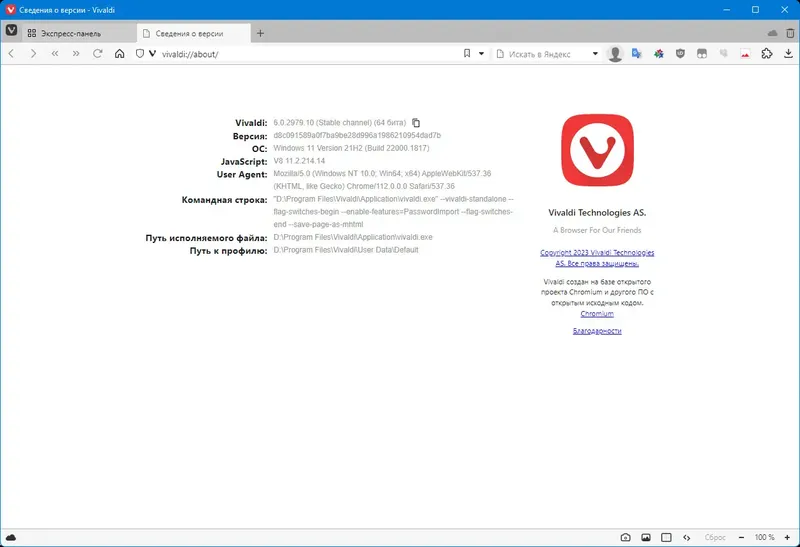800x547 pixels.
Task: Click the User Data\Default profile path
Action: click(x=345, y=250)
